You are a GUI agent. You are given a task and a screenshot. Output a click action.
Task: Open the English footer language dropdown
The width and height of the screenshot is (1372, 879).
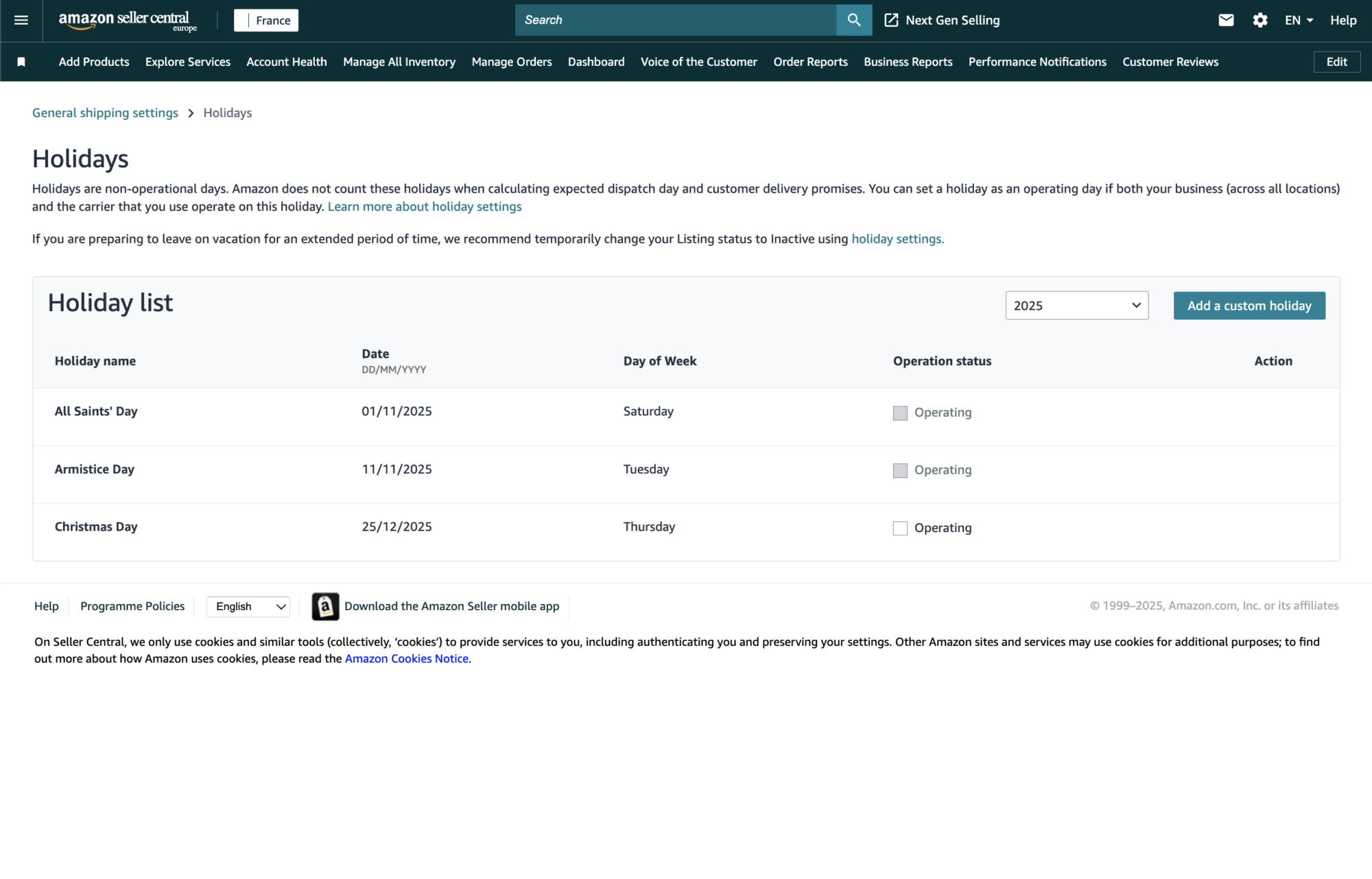248,607
